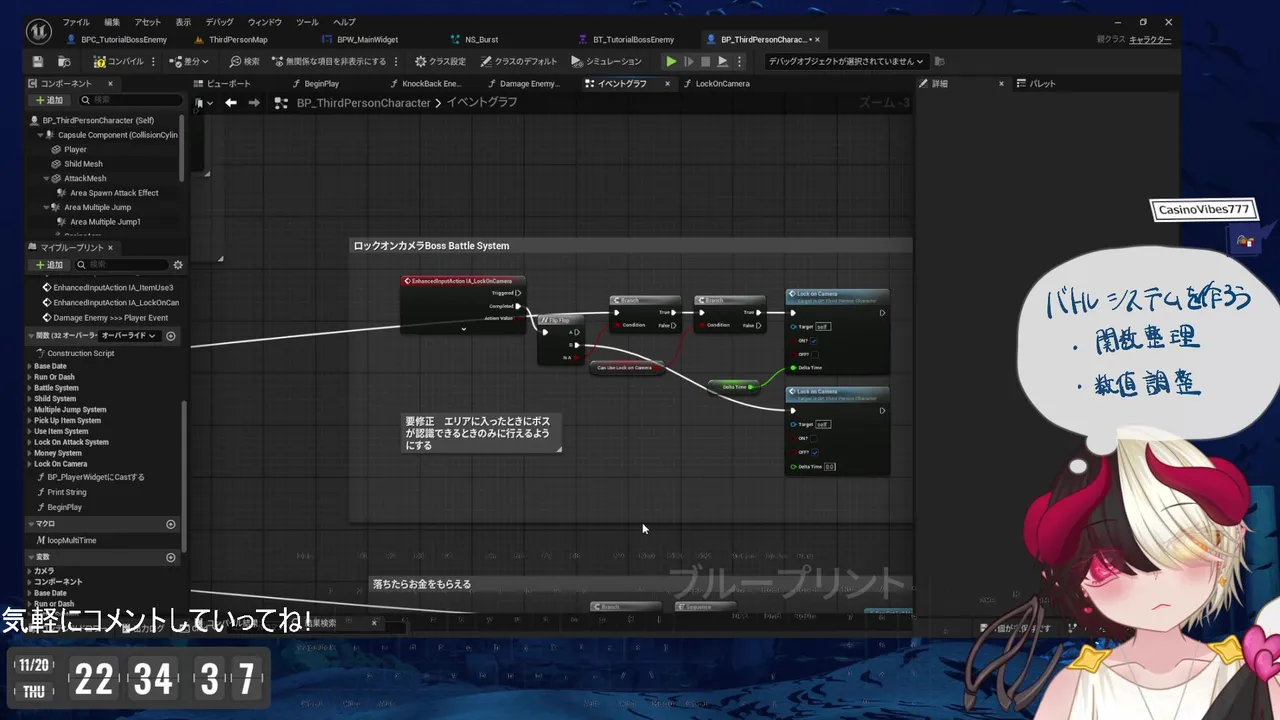The image size is (1280, 720).
Task: Click add variable plus icon in 変数 section
Action: point(171,557)
